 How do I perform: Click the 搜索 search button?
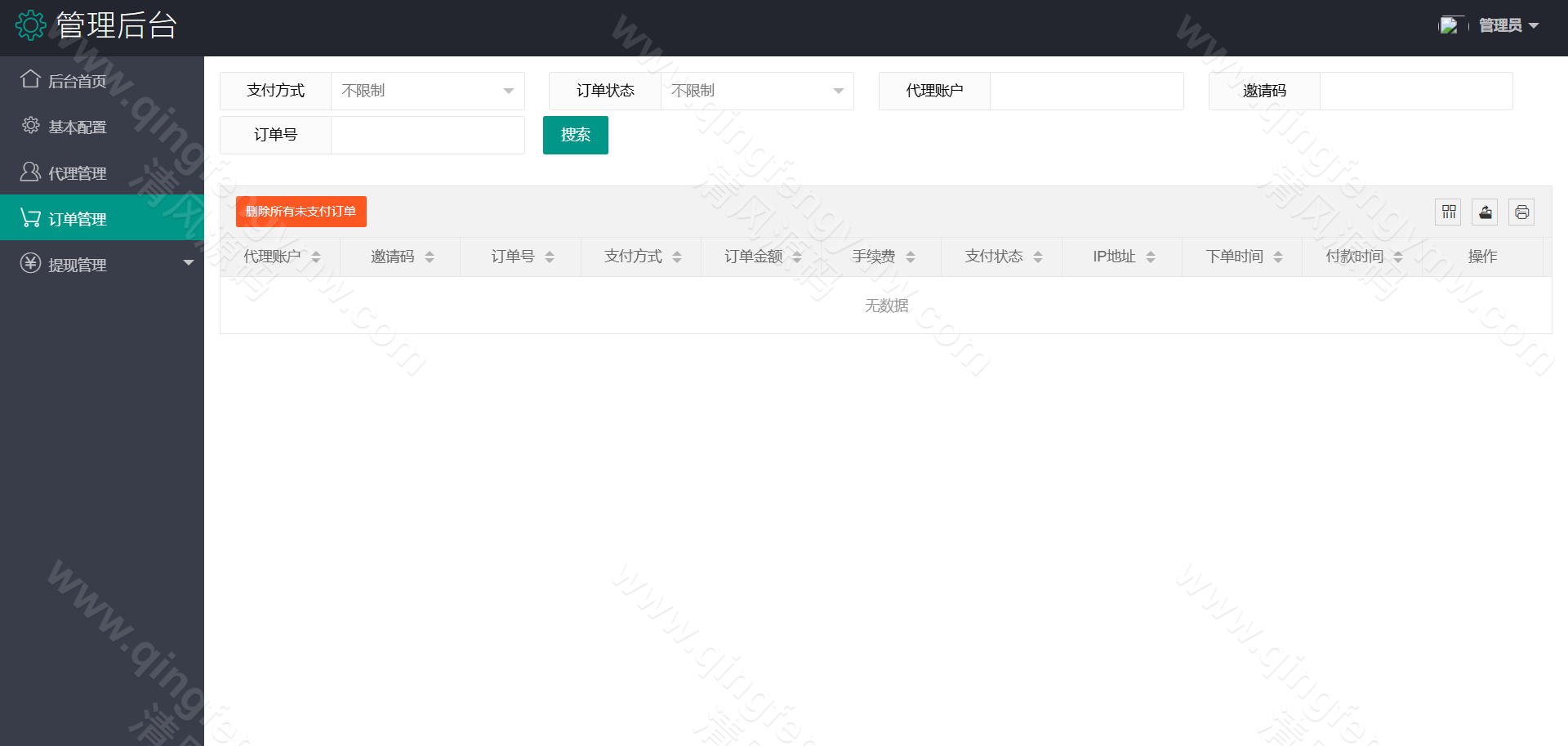575,135
